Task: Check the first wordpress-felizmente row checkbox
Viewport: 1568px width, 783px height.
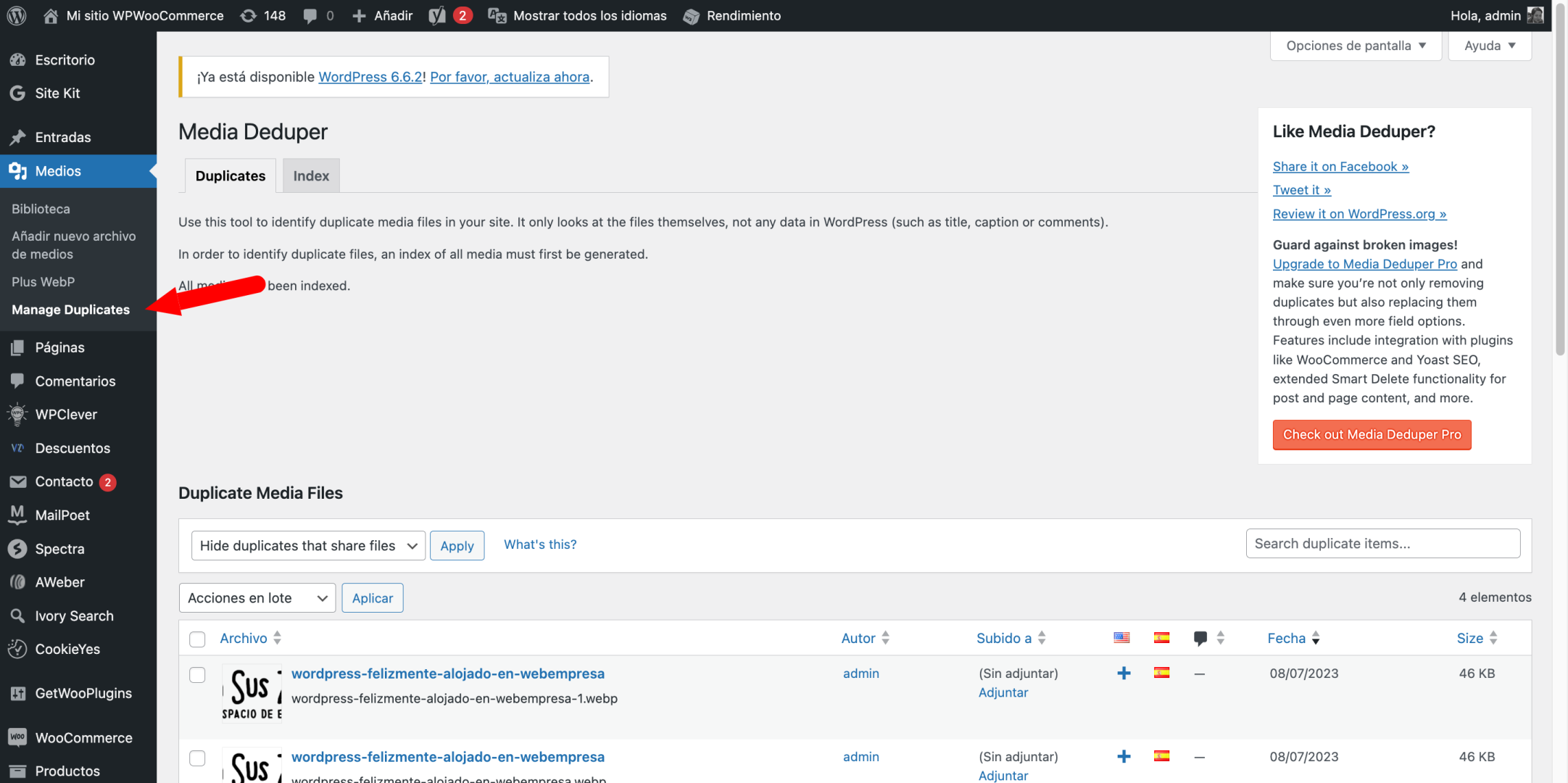Action: [197, 675]
